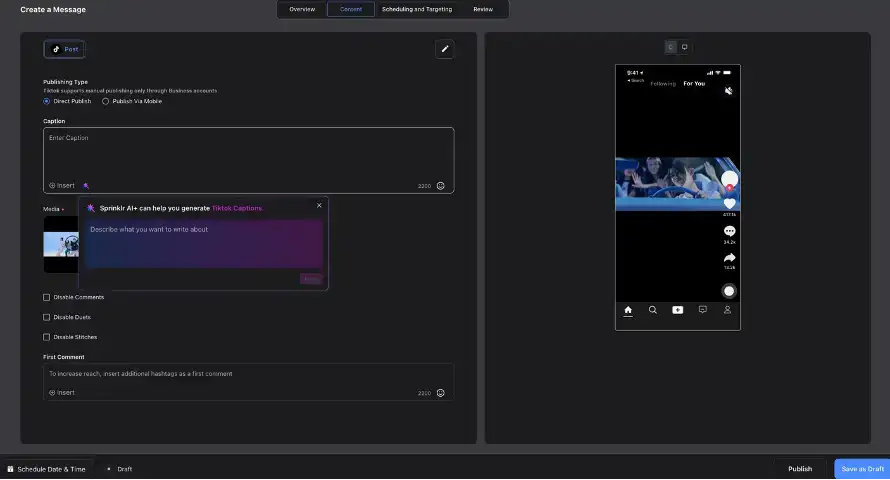Go to the Scheduling and Targeting tab
890x480 pixels.
coord(417,9)
